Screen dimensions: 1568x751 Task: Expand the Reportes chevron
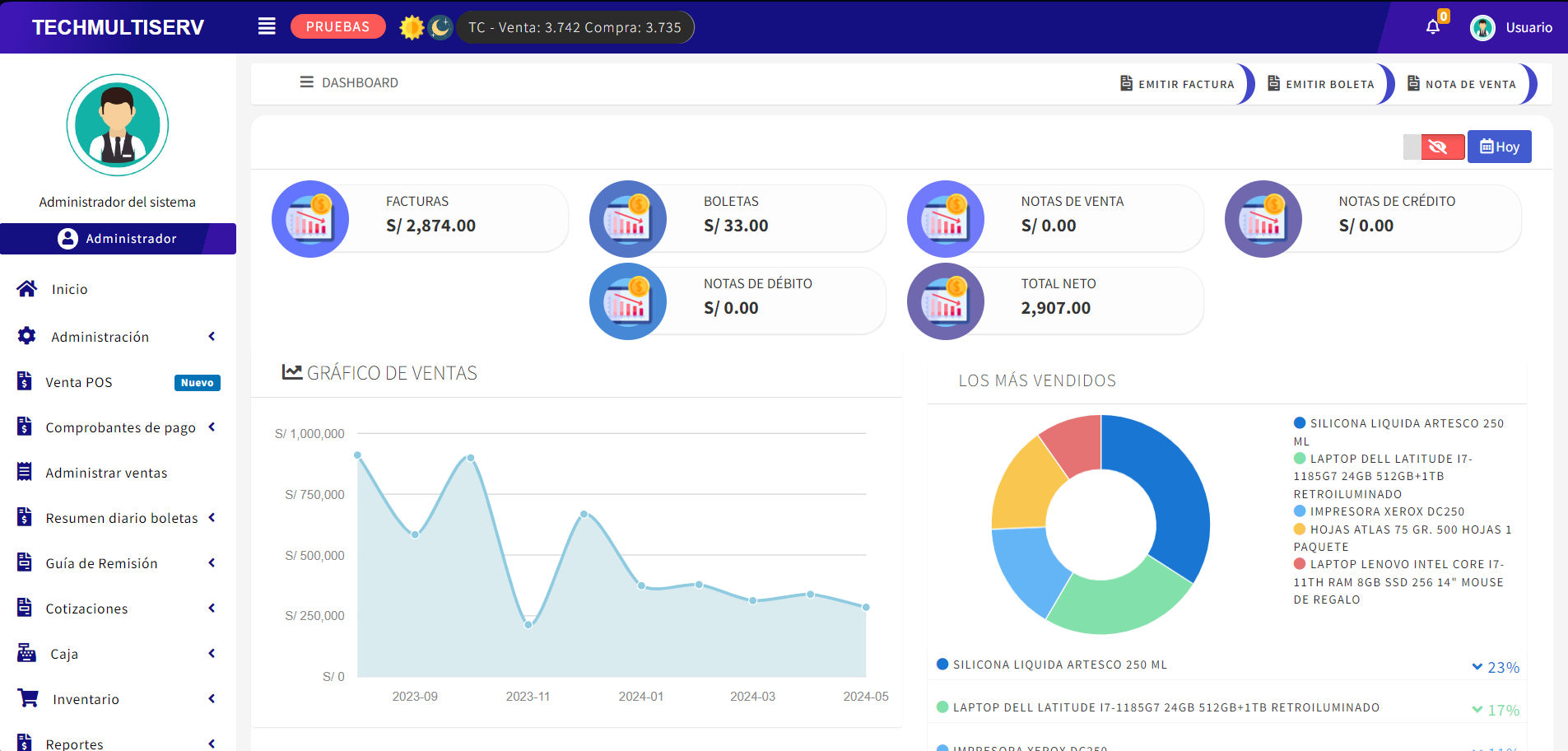pos(212,744)
